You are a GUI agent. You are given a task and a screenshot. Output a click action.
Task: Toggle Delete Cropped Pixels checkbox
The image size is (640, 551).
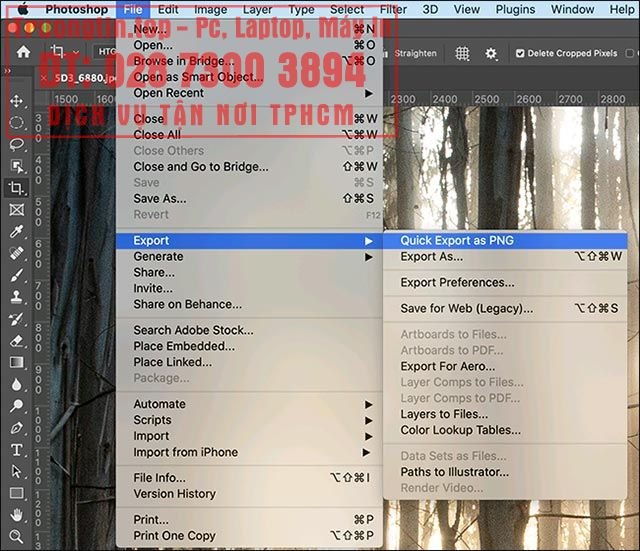pyautogui.click(x=520, y=53)
